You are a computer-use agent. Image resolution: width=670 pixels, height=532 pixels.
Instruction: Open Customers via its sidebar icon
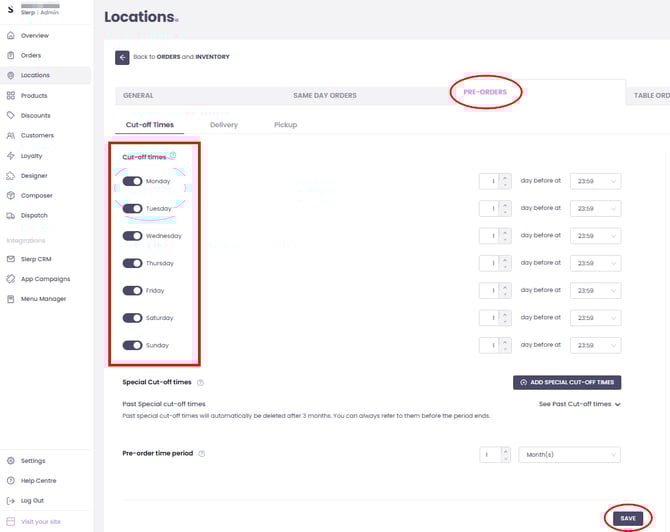pos(11,135)
